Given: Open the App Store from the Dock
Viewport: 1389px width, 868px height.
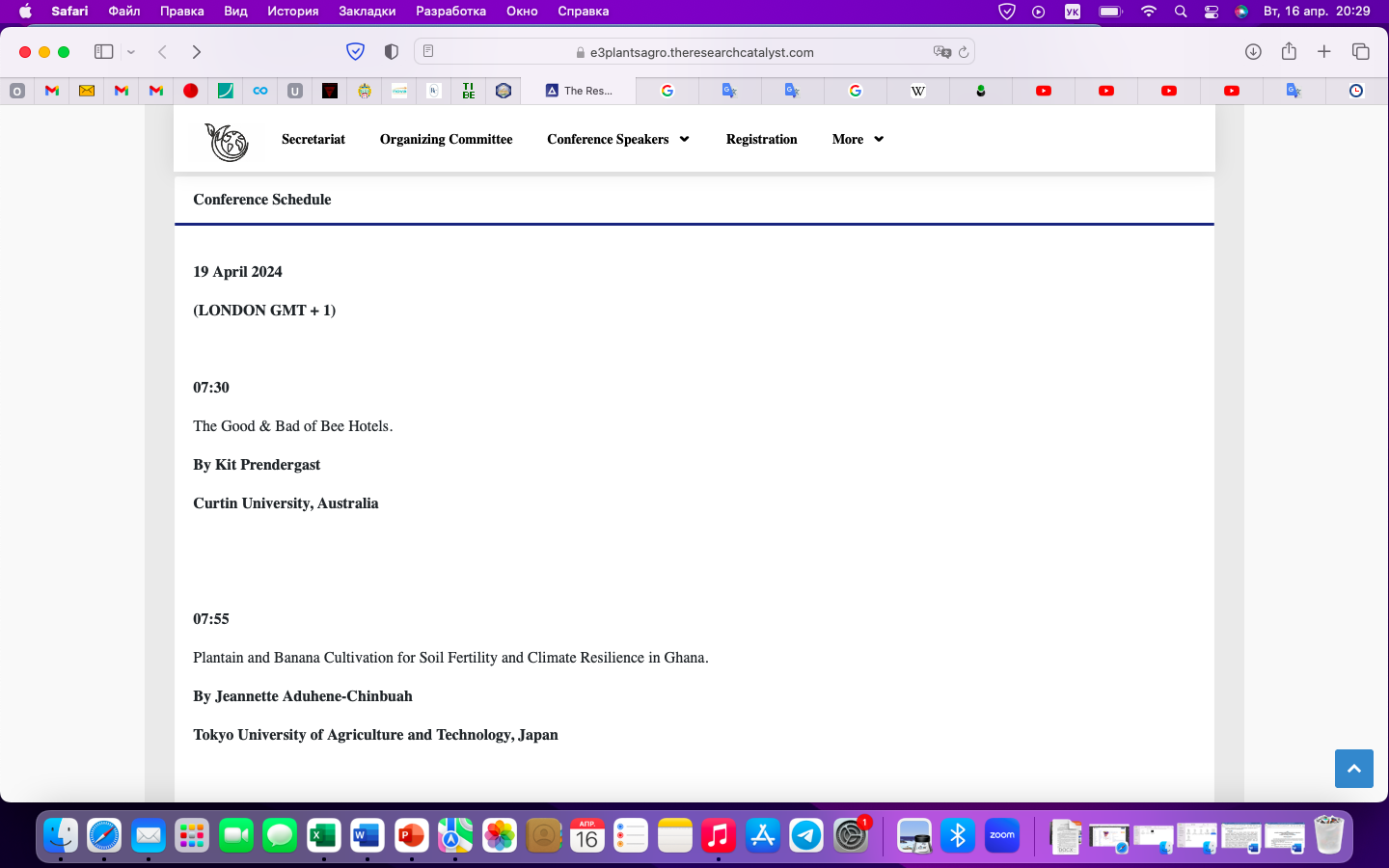Looking at the screenshot, I should 763,835.
